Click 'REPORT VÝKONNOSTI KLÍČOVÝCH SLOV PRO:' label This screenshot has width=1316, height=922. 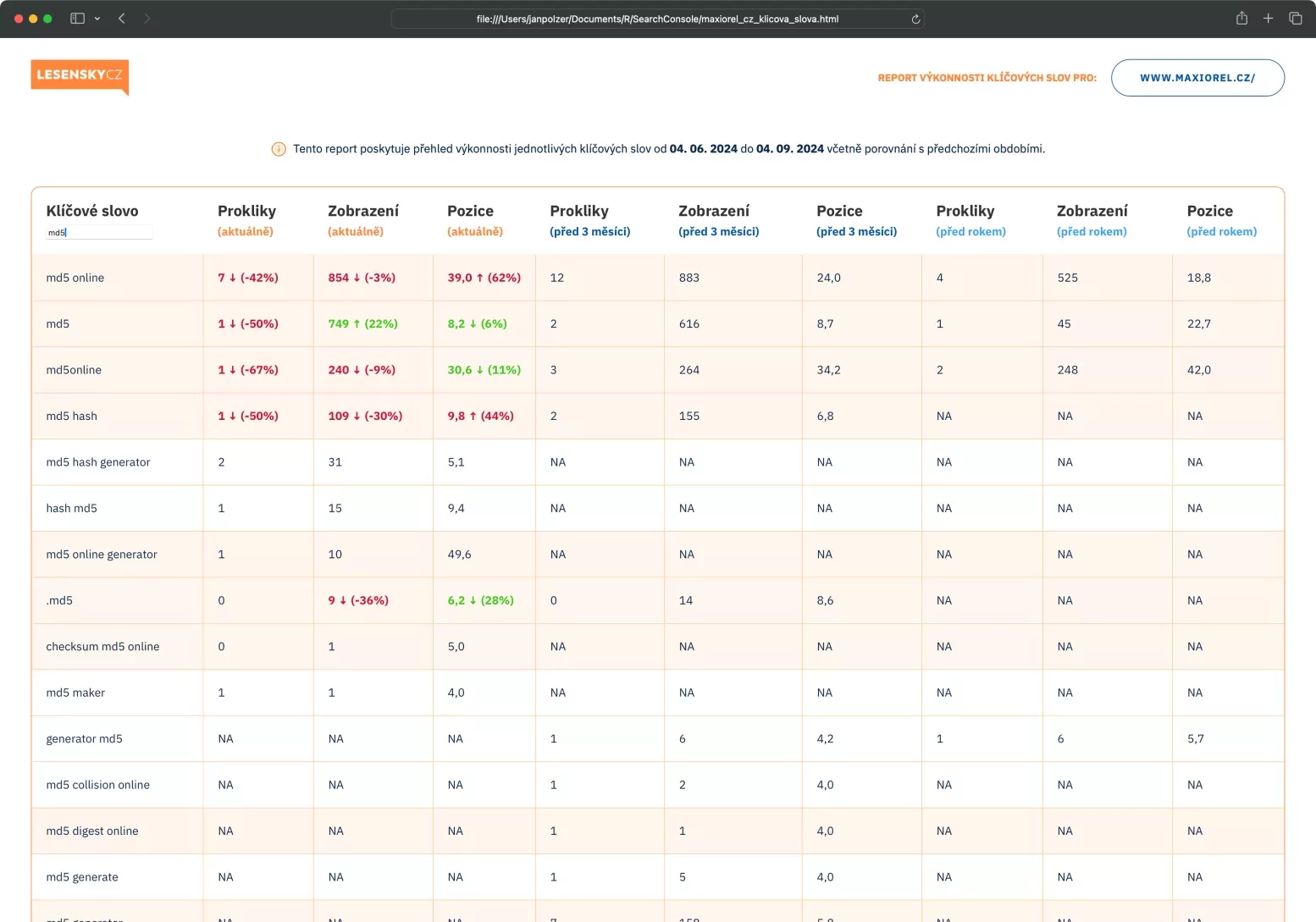(x=987, y=78)
